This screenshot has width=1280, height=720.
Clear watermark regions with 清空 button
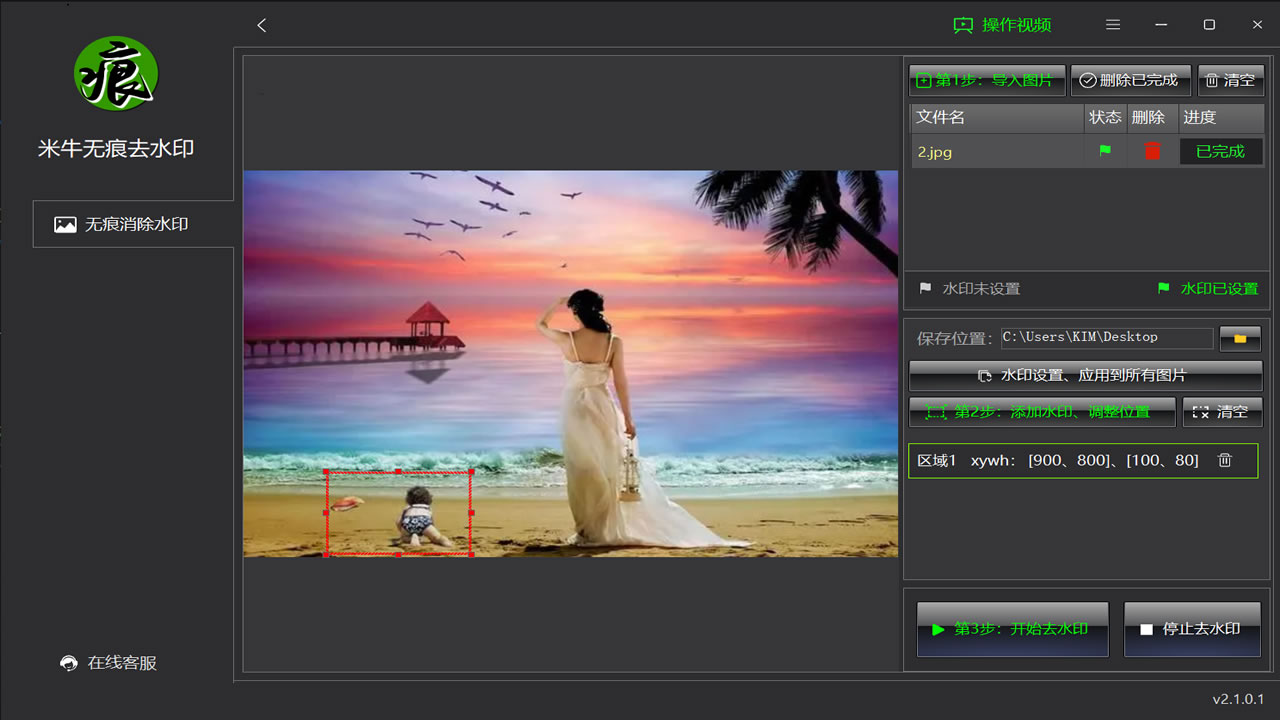(1222, 411)
